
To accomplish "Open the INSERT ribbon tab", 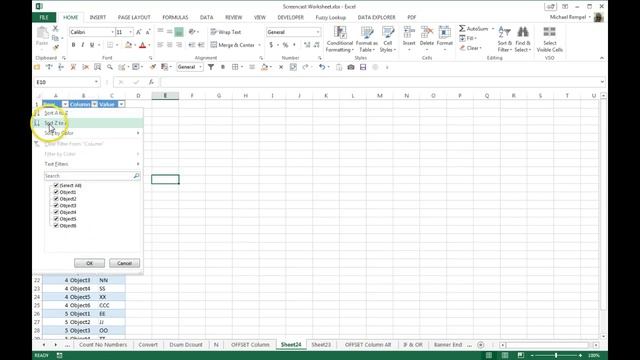I will click(x=98, y=18).
